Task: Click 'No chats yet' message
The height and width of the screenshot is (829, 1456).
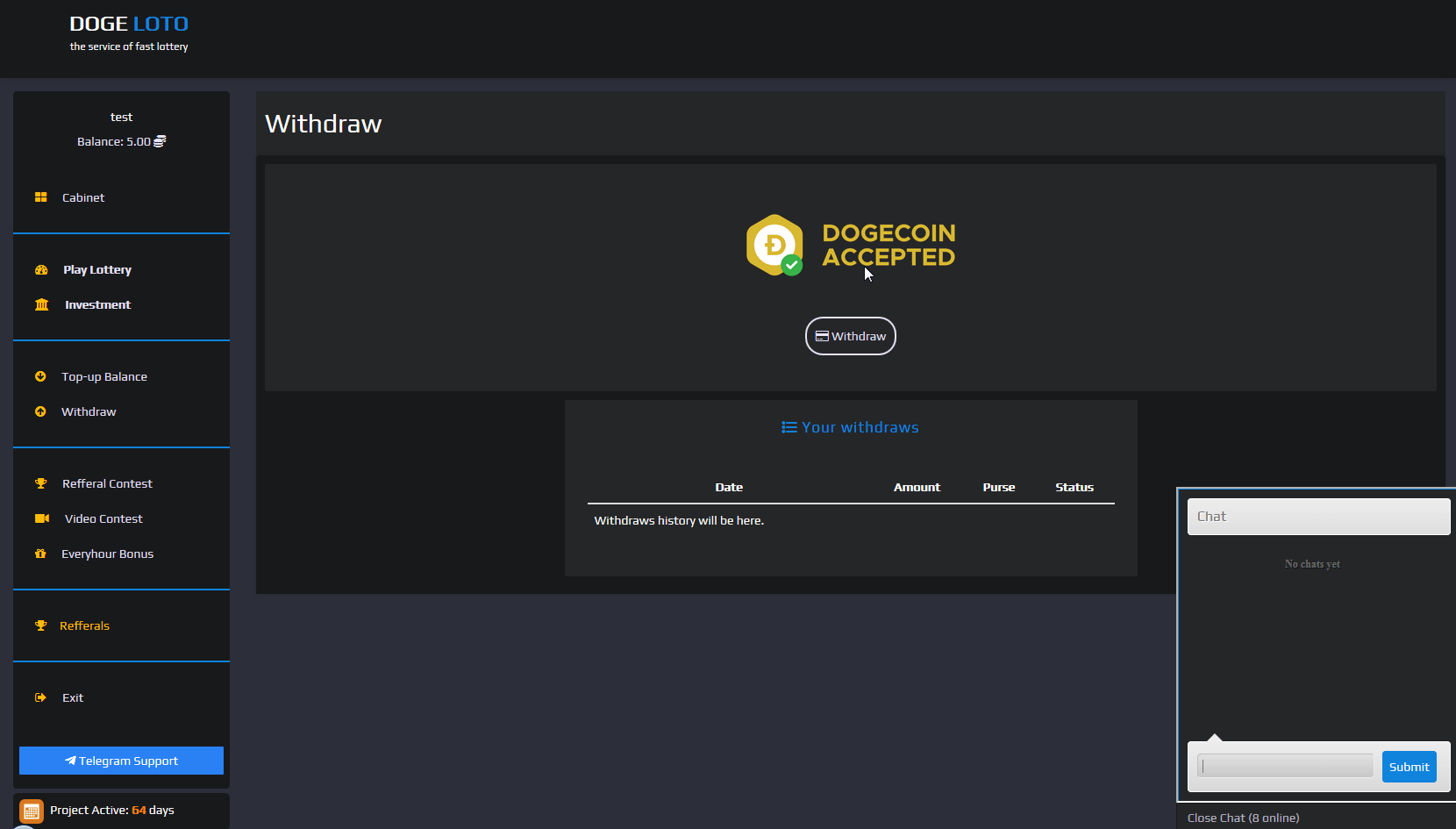Action: (1312, 564)
